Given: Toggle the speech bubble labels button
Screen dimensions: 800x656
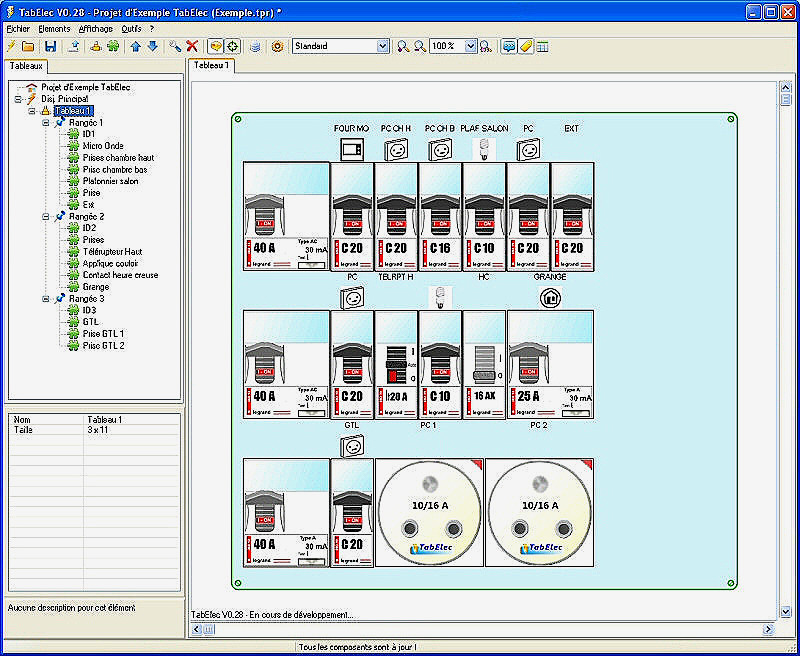Looking at the screenshot, I should (x=508, y=46).
